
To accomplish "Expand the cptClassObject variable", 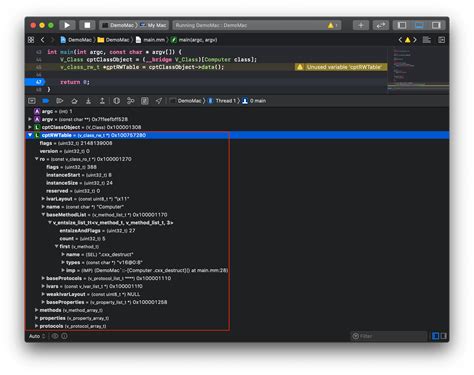I will point(30,127).
